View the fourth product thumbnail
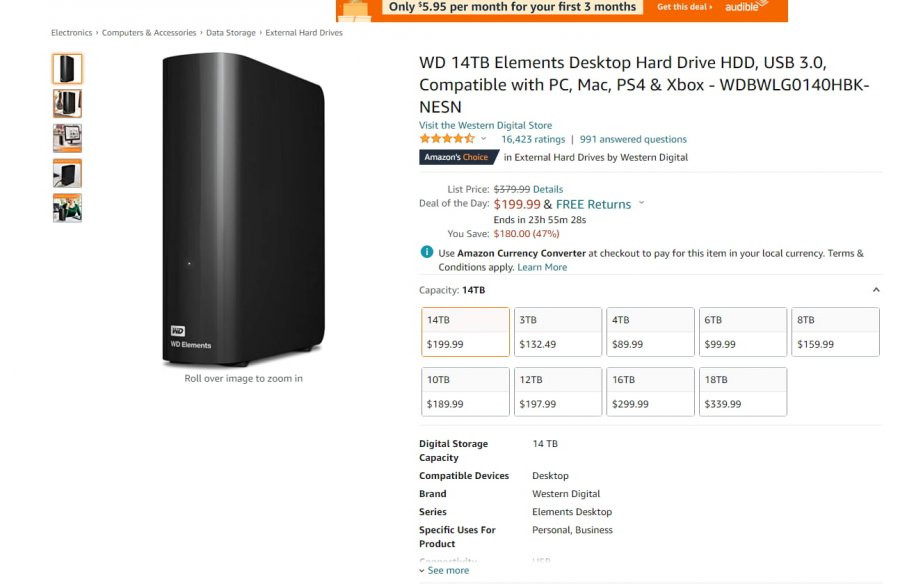The height and width of the screenshot is (584, 900). click(x=67, y=173)
